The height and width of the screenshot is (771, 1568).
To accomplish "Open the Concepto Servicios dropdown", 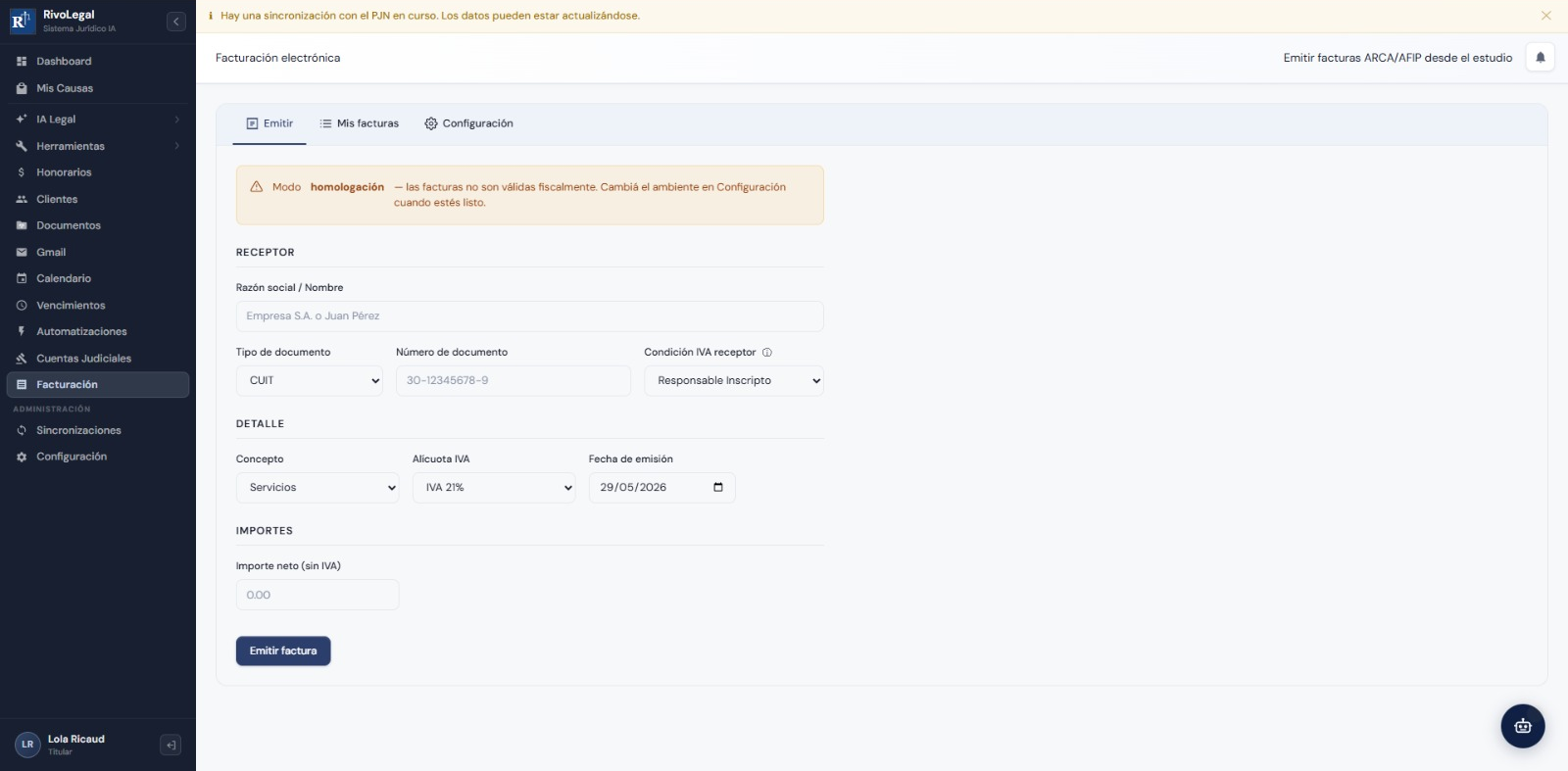I will point(318,488).
